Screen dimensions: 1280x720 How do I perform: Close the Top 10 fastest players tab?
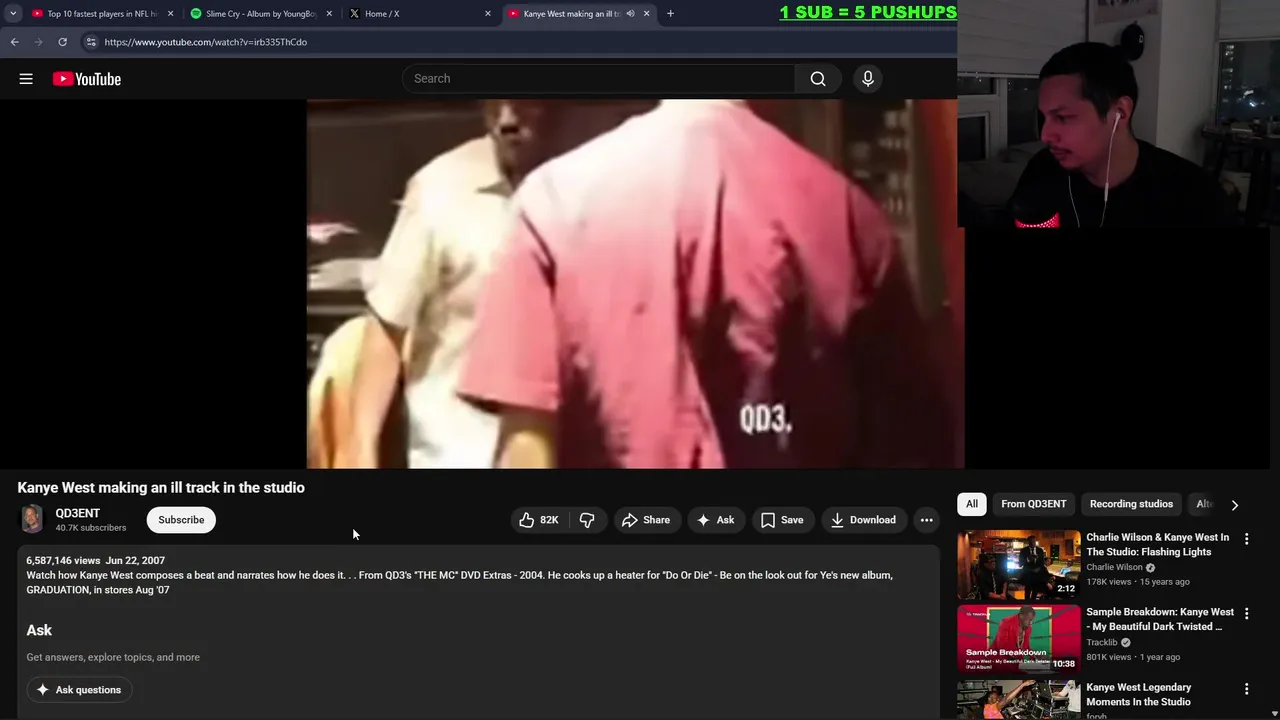pos(170,14)
